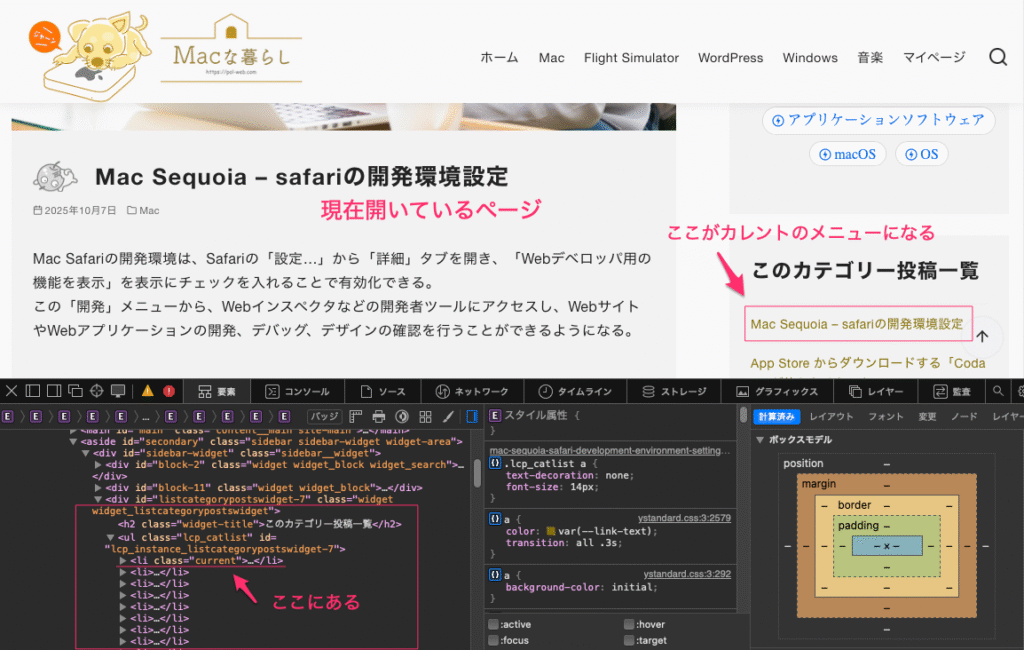Click the element selection crosshair icon
1024x650 pixels.
point(97,391)
